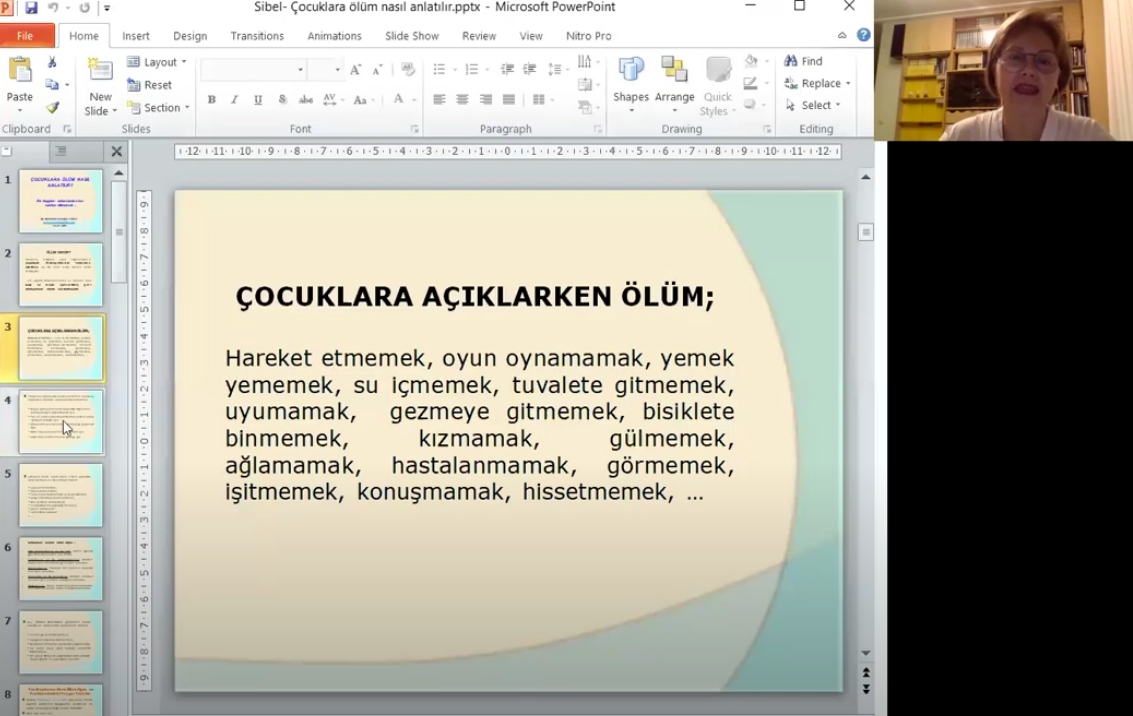The height and width of the screenshot is (716, 1133).
Task: Toggle Strikethrough formatting
Action: [x=306, y=100]
